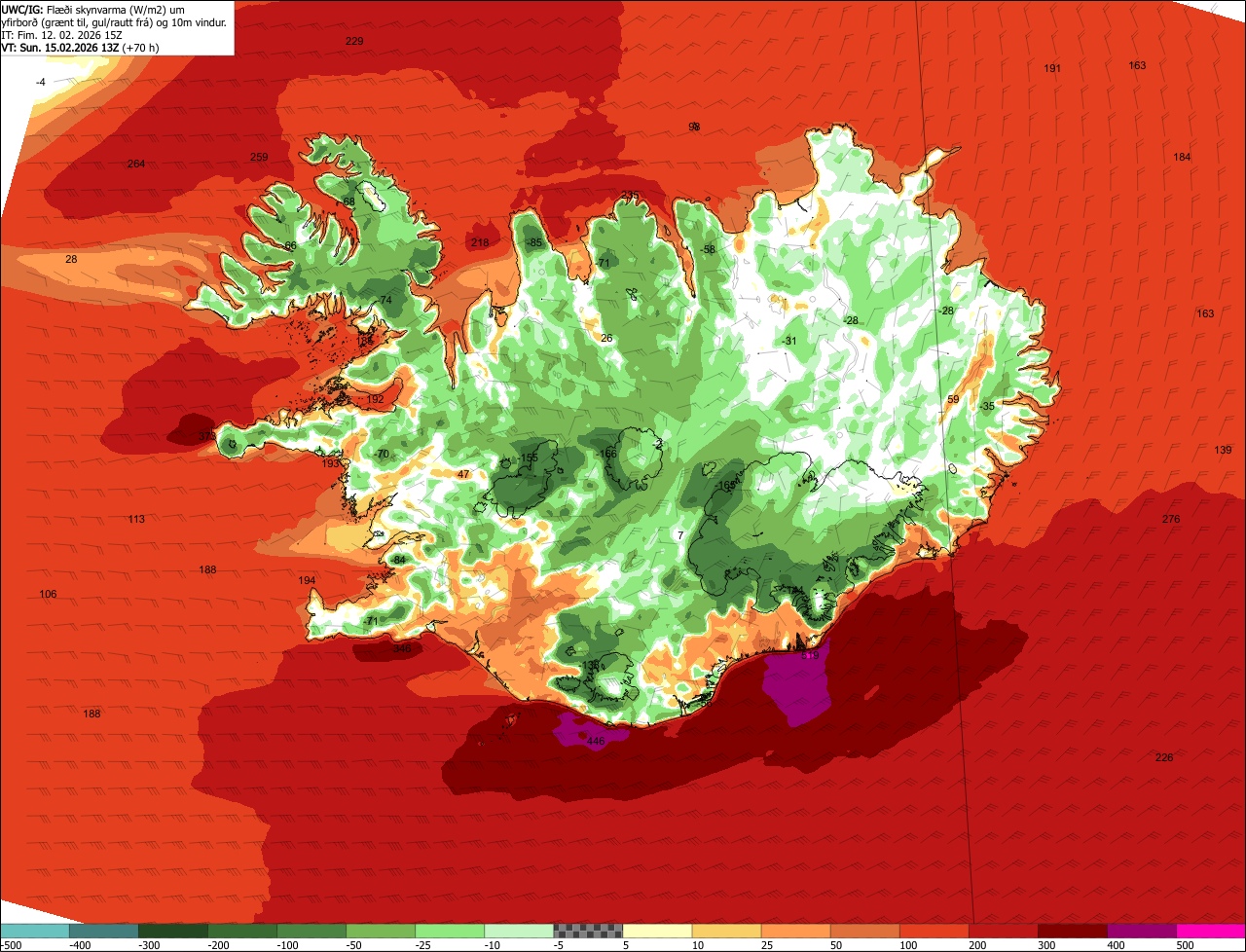Click the legend swatch between 25 and 50
1246x952 pixels.
coord(795,931)
